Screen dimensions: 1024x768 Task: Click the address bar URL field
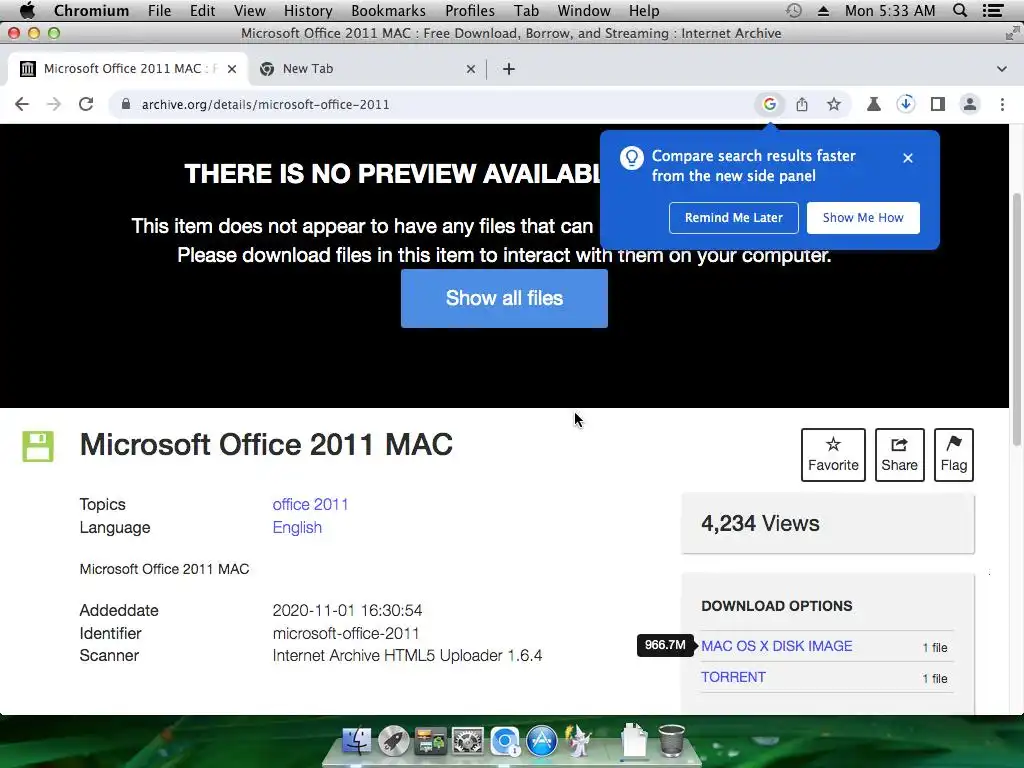(x=431, y=104)
